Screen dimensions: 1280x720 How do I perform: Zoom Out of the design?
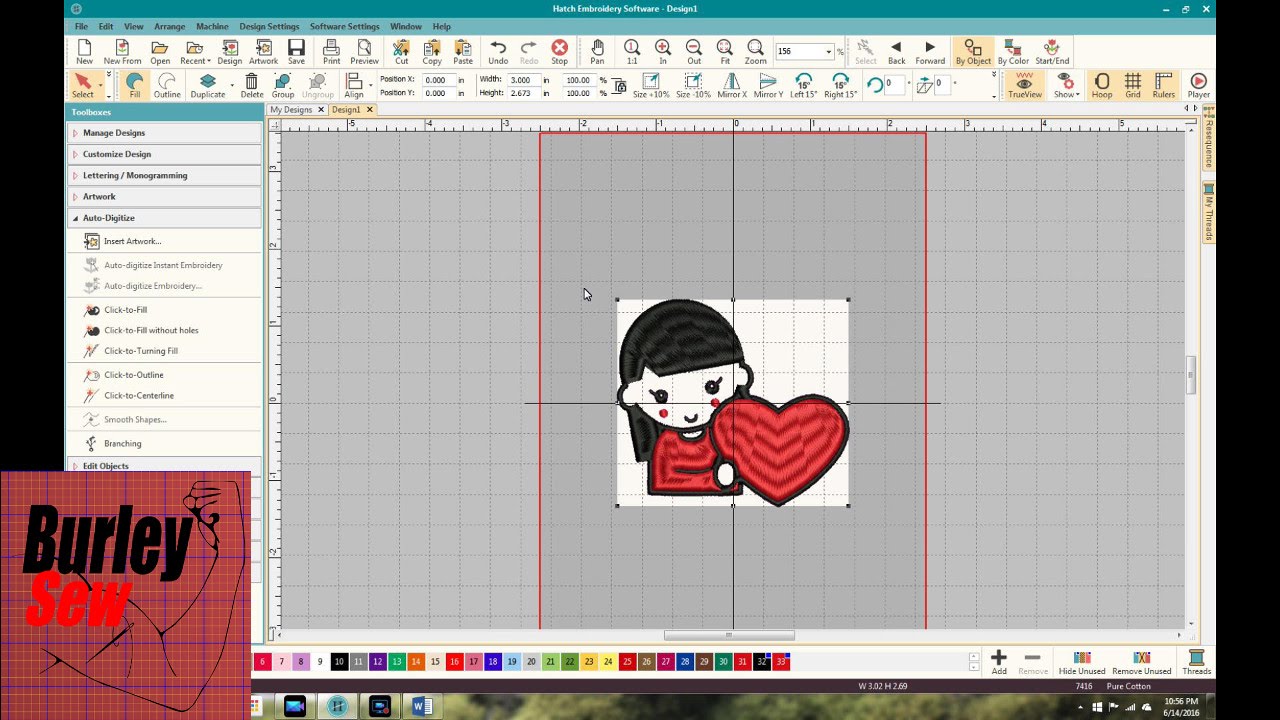pyautogui.click(x=693, y=52)
